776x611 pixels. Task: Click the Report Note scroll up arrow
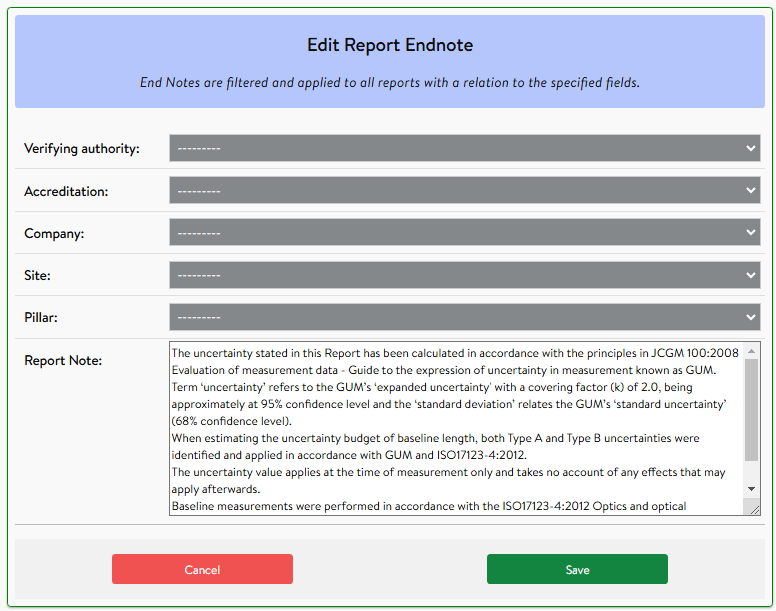point(752,351)
